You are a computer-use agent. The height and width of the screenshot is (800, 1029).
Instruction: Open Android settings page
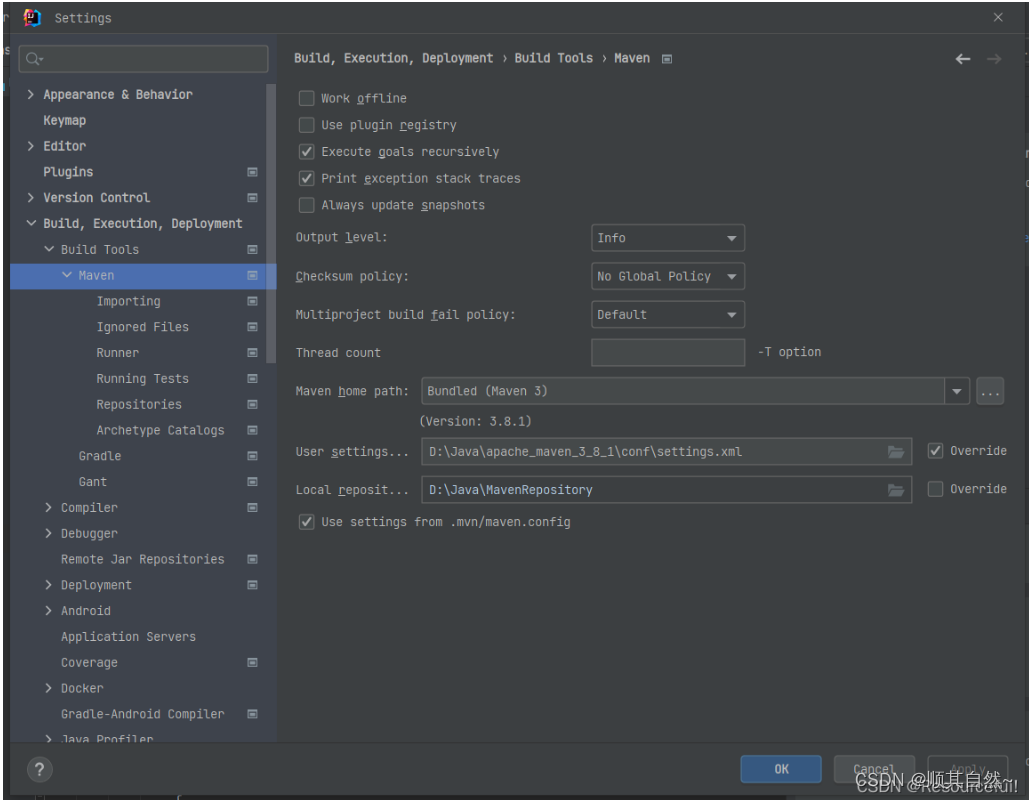(x=85, y=611)
